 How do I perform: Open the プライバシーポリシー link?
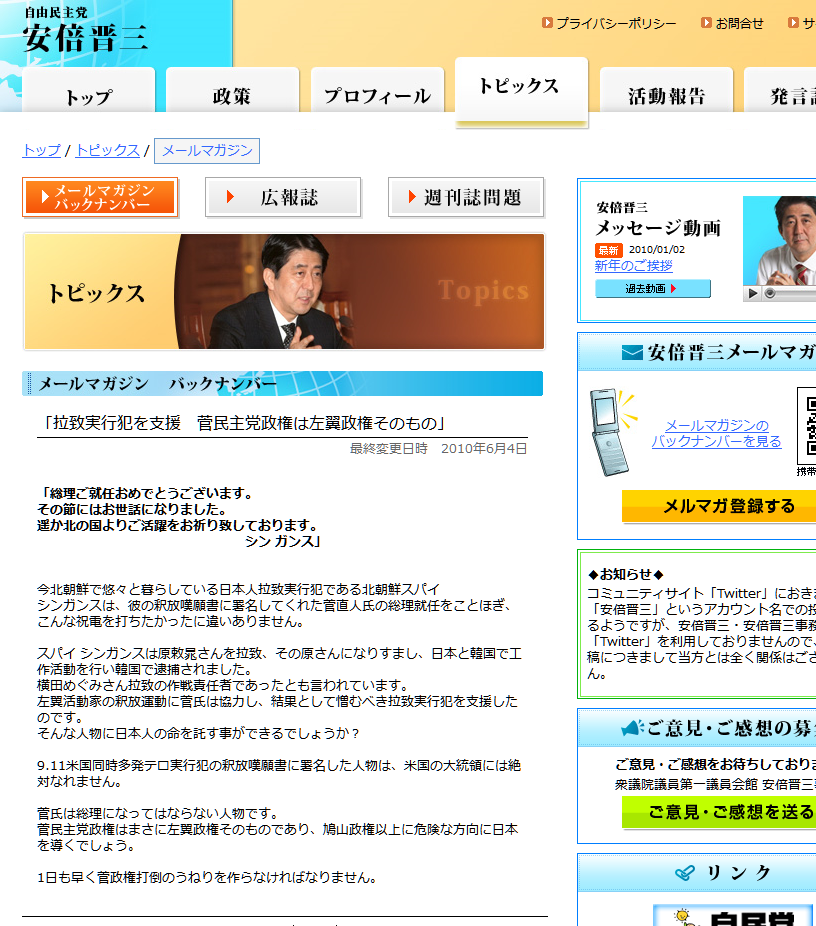click(616, 23)
